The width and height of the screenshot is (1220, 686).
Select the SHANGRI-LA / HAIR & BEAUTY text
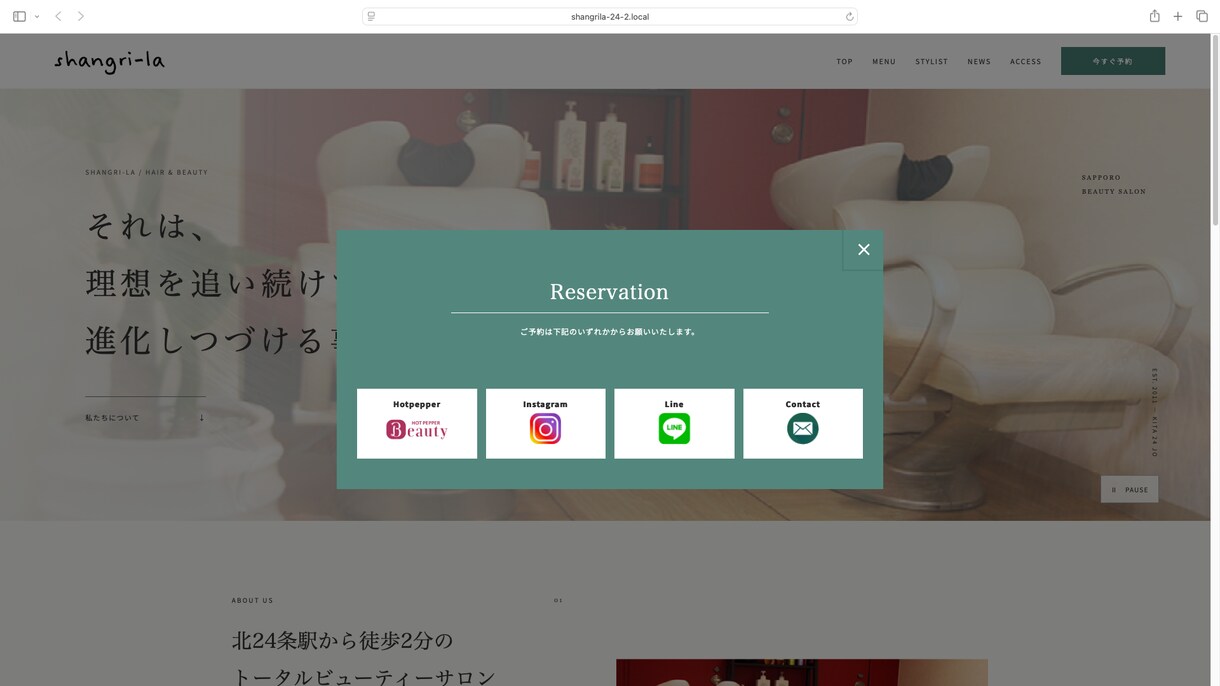coord(147,172)
